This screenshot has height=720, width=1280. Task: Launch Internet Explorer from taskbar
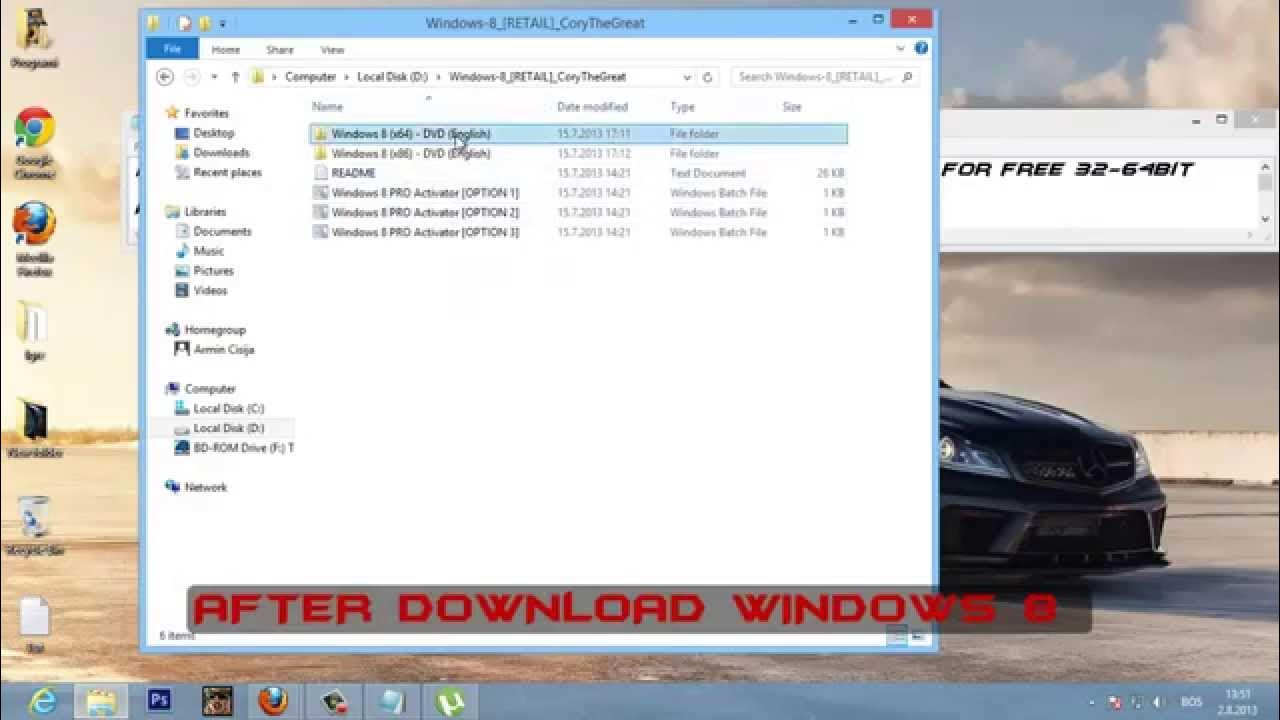click(42, 701)
